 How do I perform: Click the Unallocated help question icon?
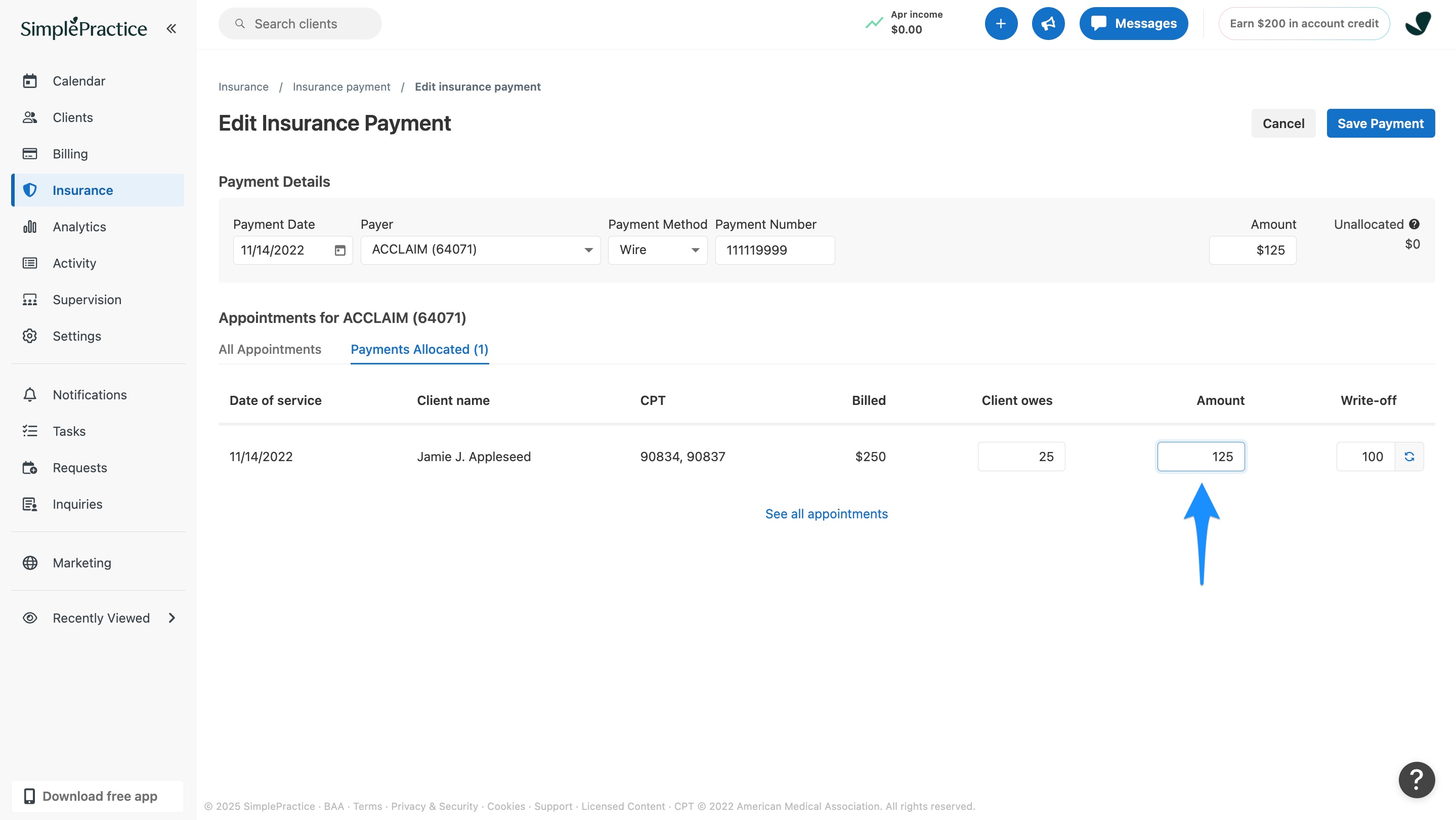pyautogui.click(x=1414, y=224)
